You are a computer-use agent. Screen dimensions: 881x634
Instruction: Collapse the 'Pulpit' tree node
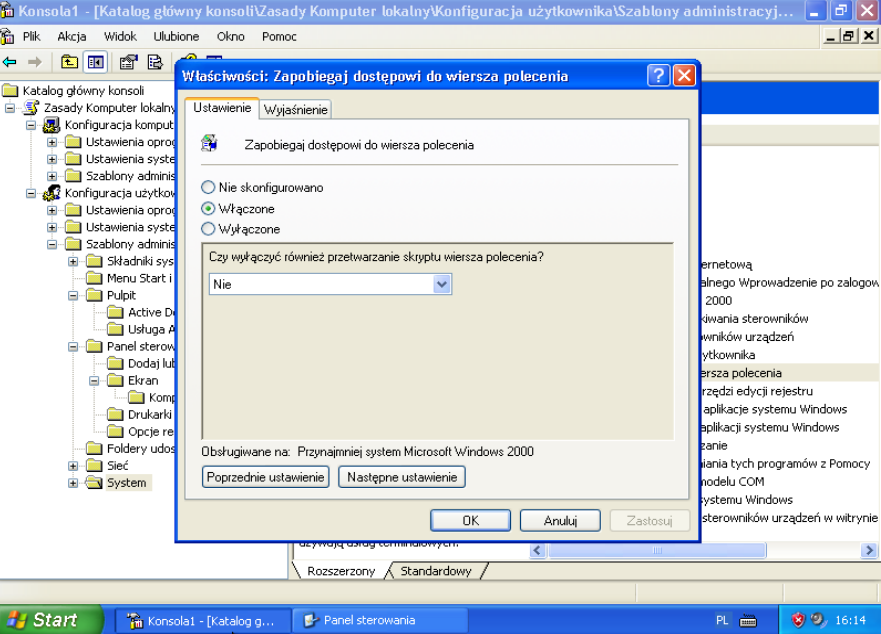73,296
